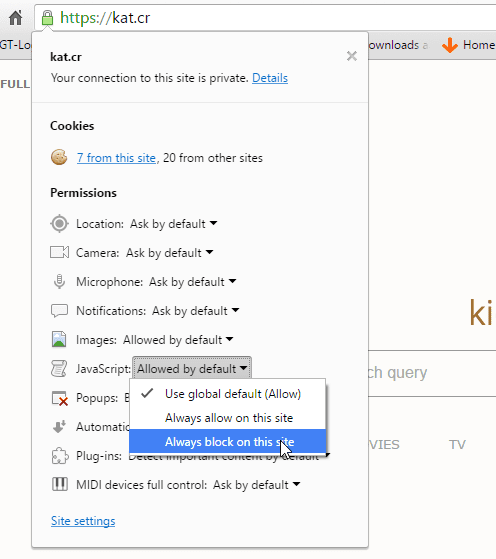This screenshot has height=559, width=496.
Task: Click the cookie icon under Cookies
Action: click(59, 157)
